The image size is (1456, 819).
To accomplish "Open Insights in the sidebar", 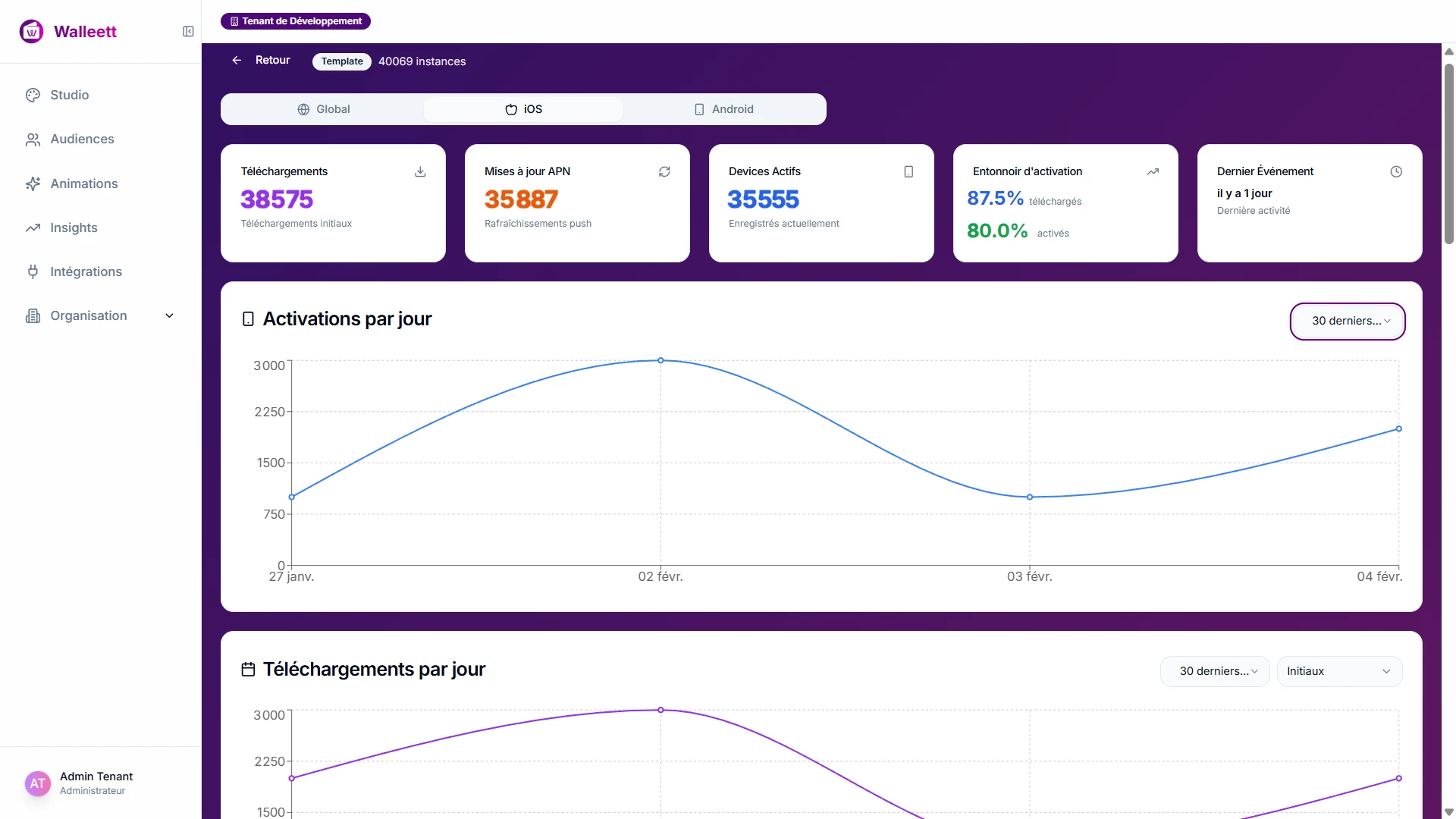I will tap(100, 227).
